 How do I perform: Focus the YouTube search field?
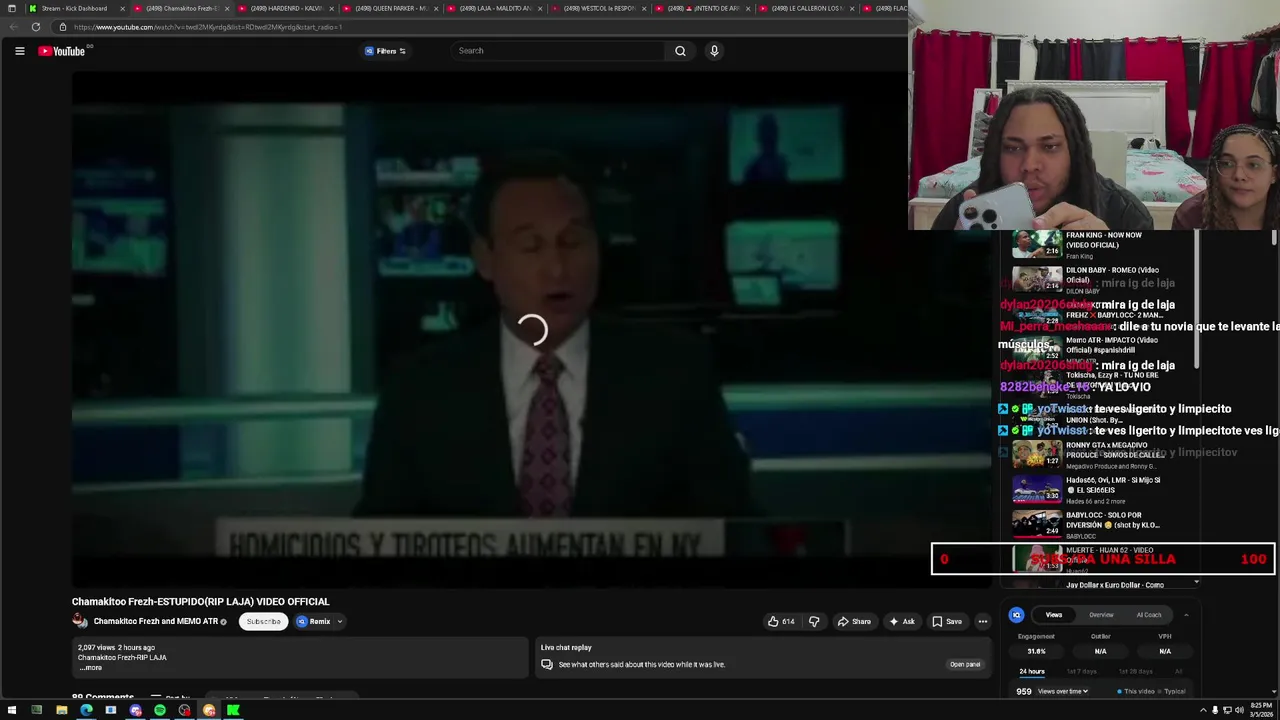(x=558, y=51)
